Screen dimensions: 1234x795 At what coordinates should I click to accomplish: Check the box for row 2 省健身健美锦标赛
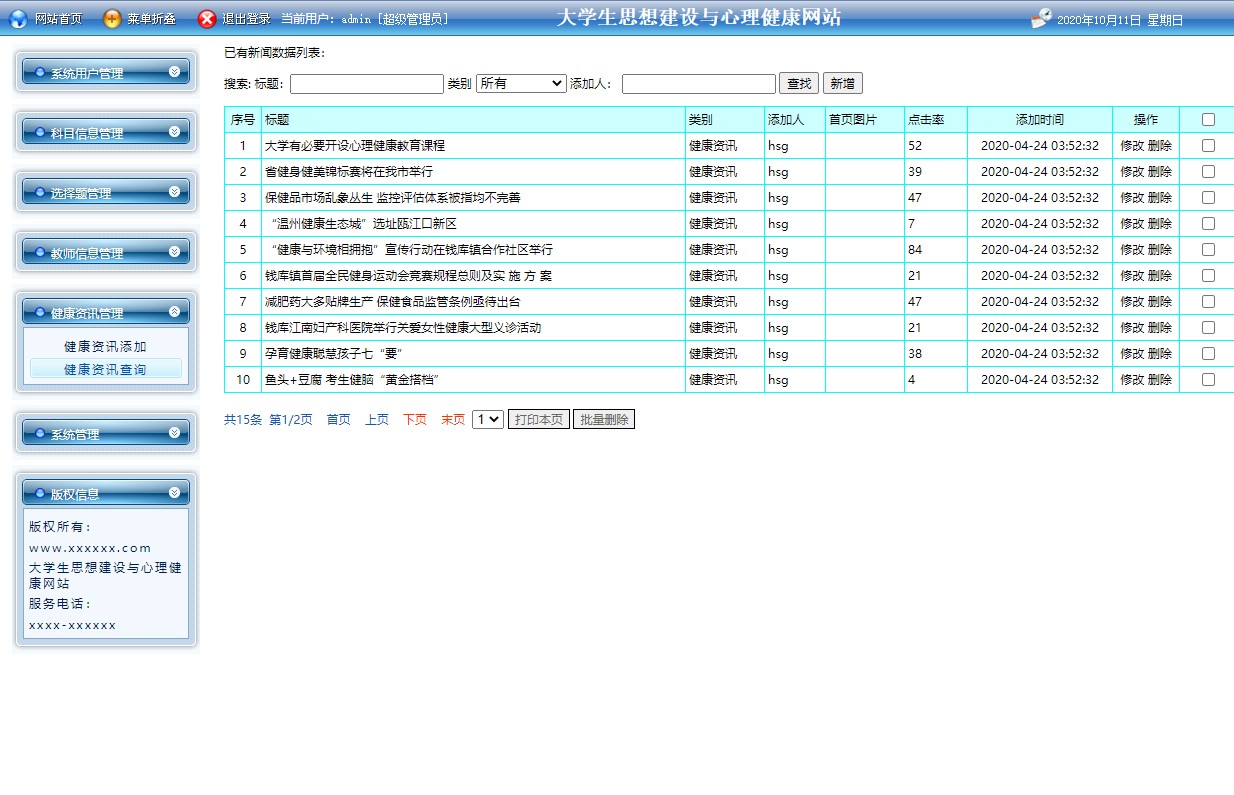click(1208, 171)
